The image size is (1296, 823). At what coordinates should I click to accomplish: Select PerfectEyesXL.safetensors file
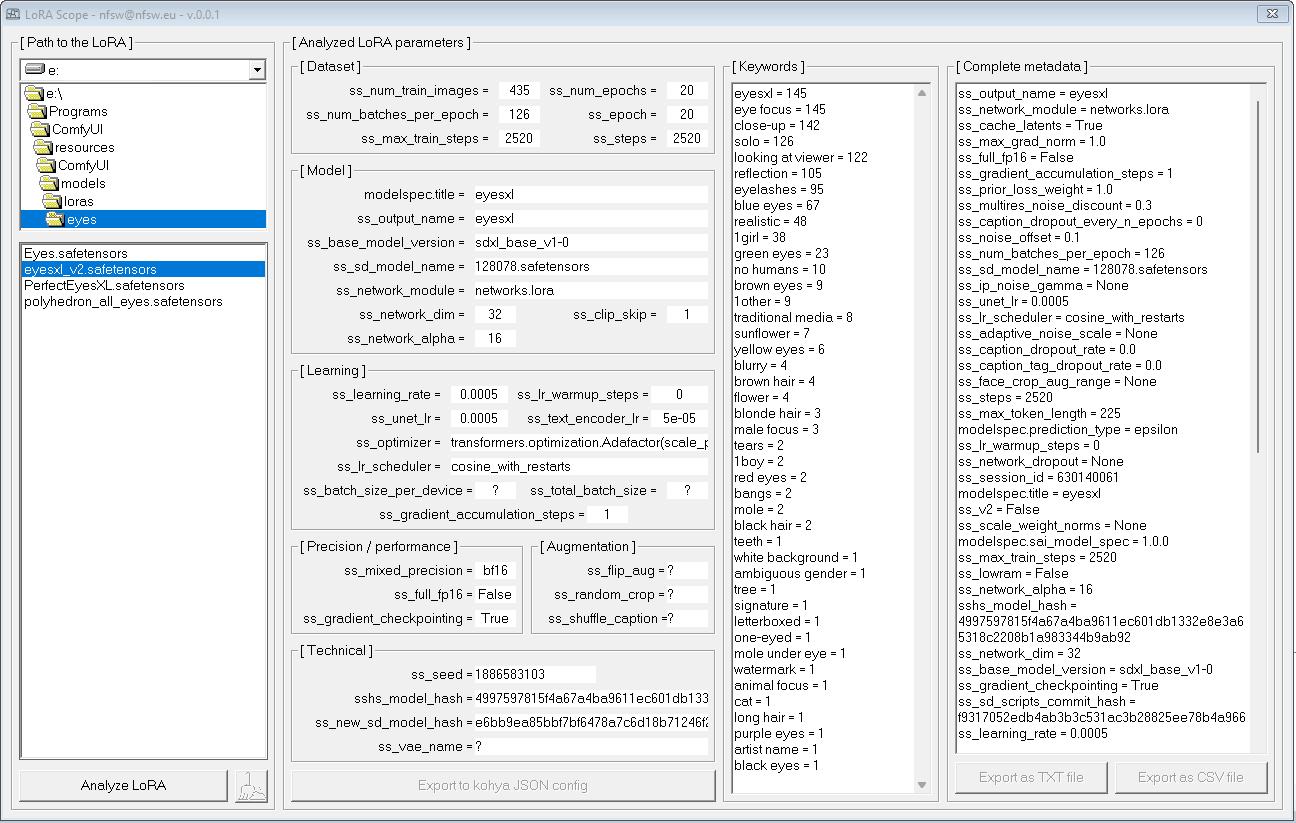click(104, 285)
